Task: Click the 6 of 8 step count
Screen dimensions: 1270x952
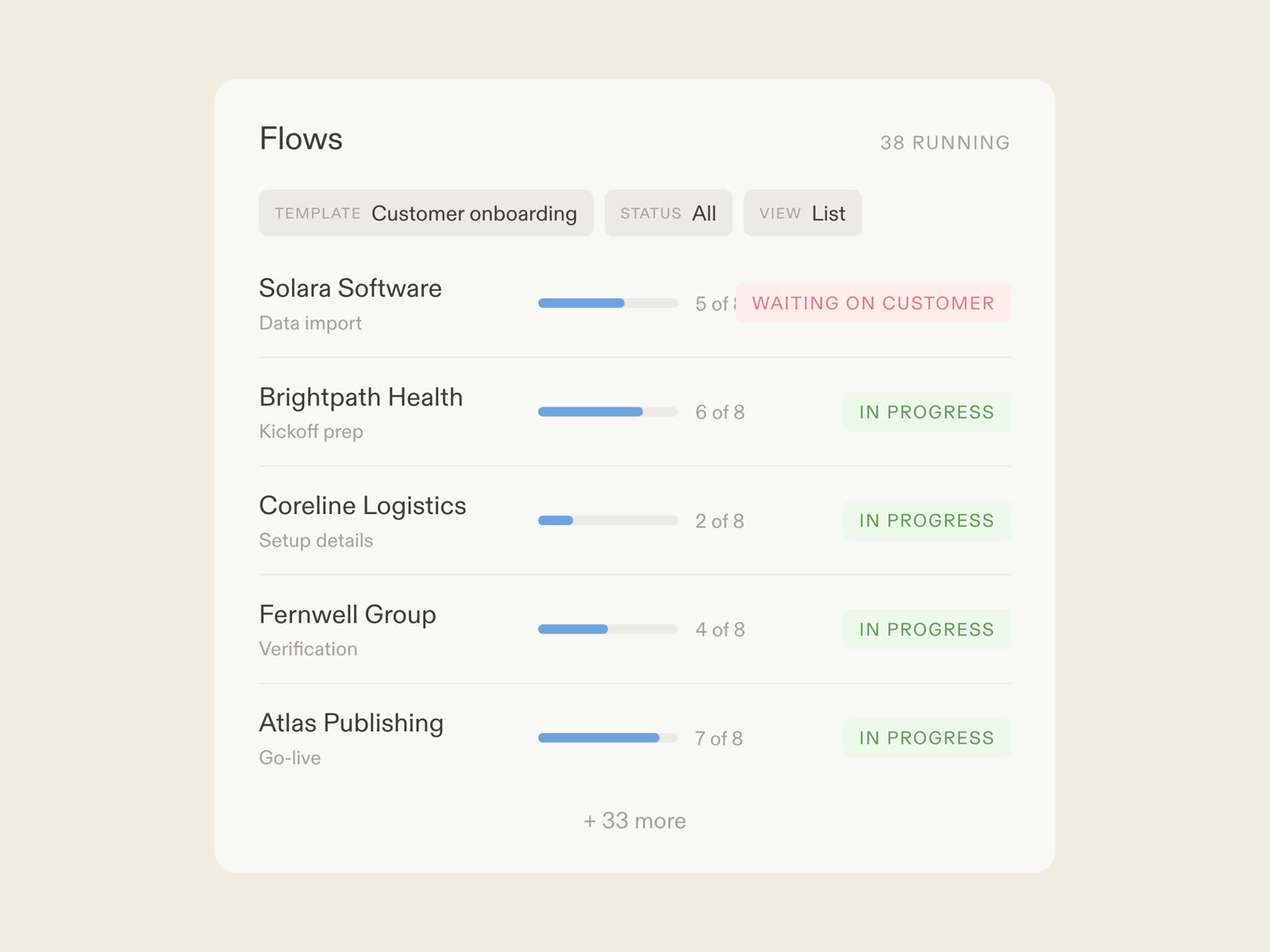Action: click(720, 412)
